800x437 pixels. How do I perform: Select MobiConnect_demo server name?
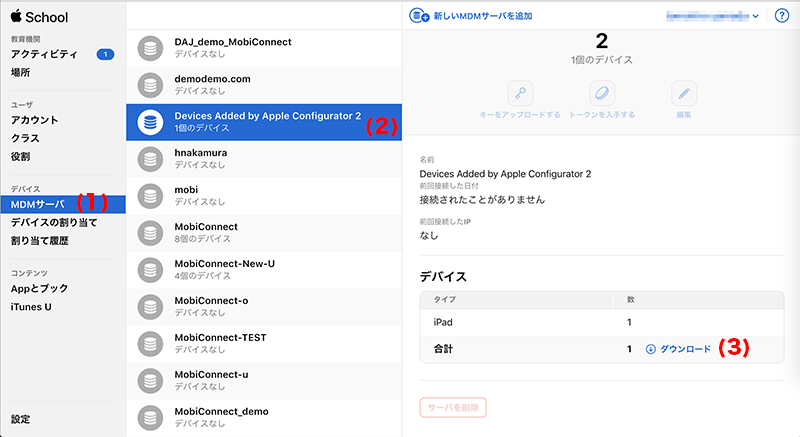click(x=221, y=412)
